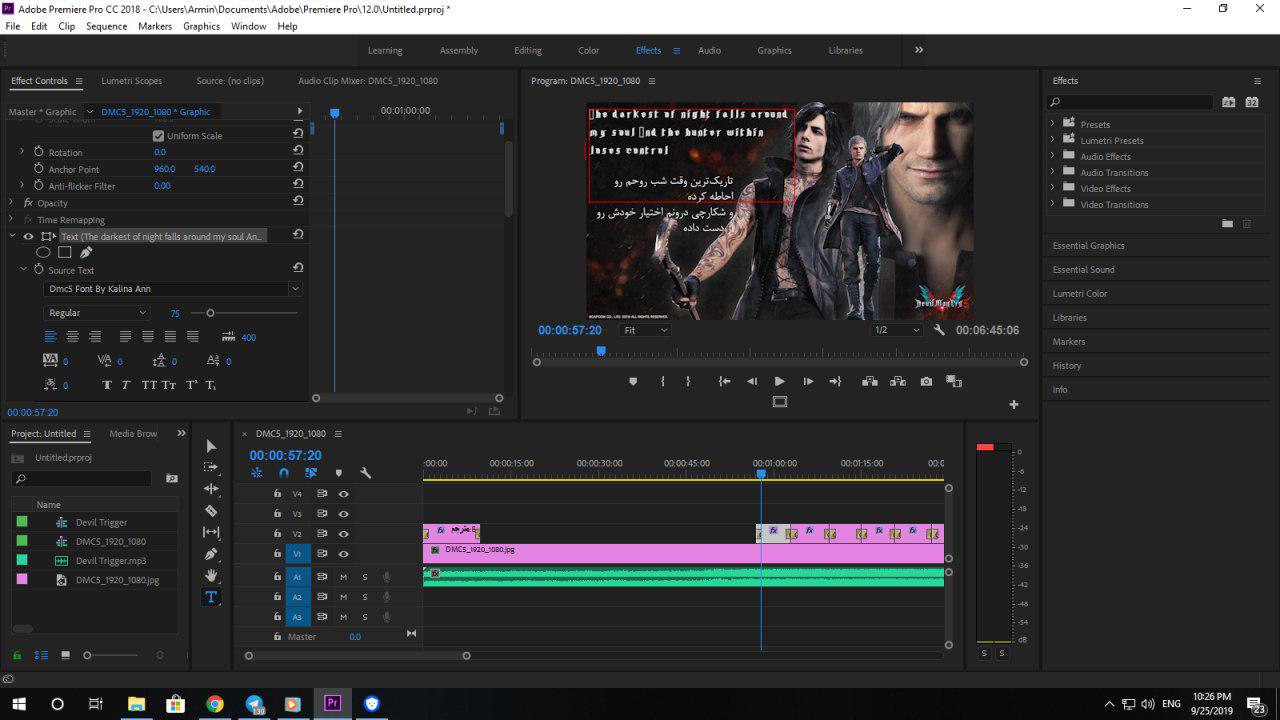Export frame camera icon
The height and width of the screenshot is (720, 1280).
point(926,381)
